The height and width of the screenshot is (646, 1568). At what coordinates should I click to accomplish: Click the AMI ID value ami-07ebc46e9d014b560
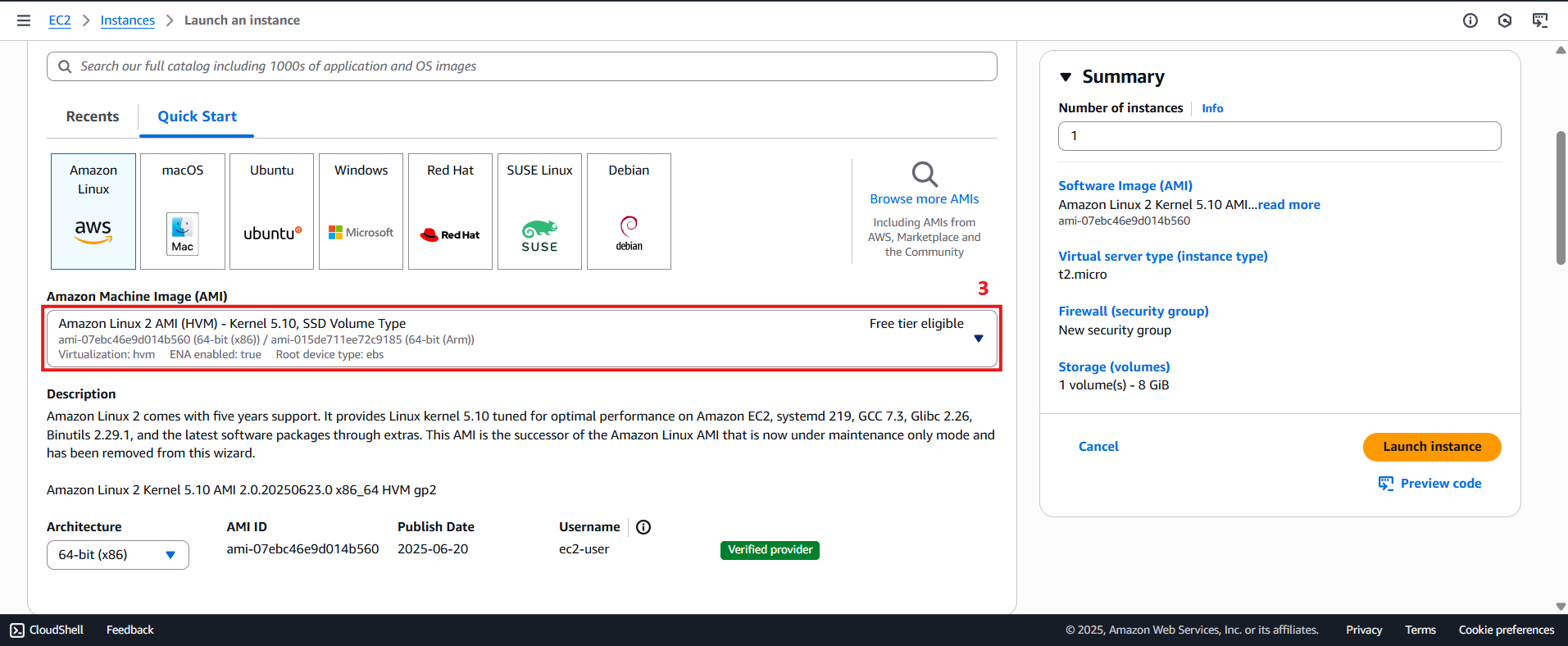click(302, 549)
